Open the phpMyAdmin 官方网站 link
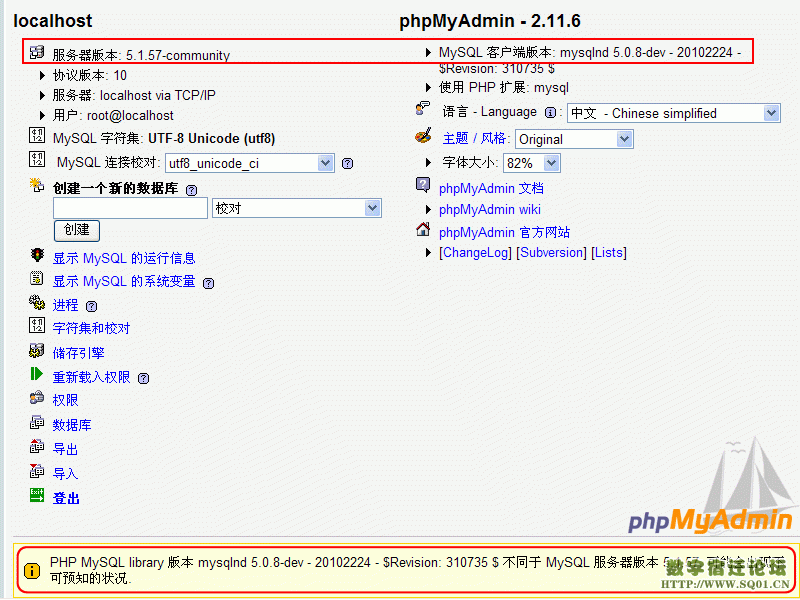This screenshot has height=600, width=800. 505,233
